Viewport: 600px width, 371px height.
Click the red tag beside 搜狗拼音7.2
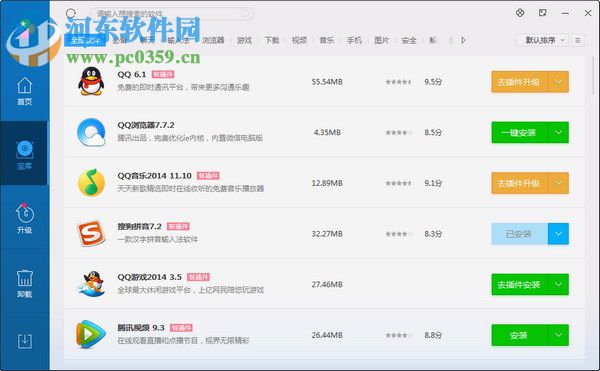click(178, 226)
